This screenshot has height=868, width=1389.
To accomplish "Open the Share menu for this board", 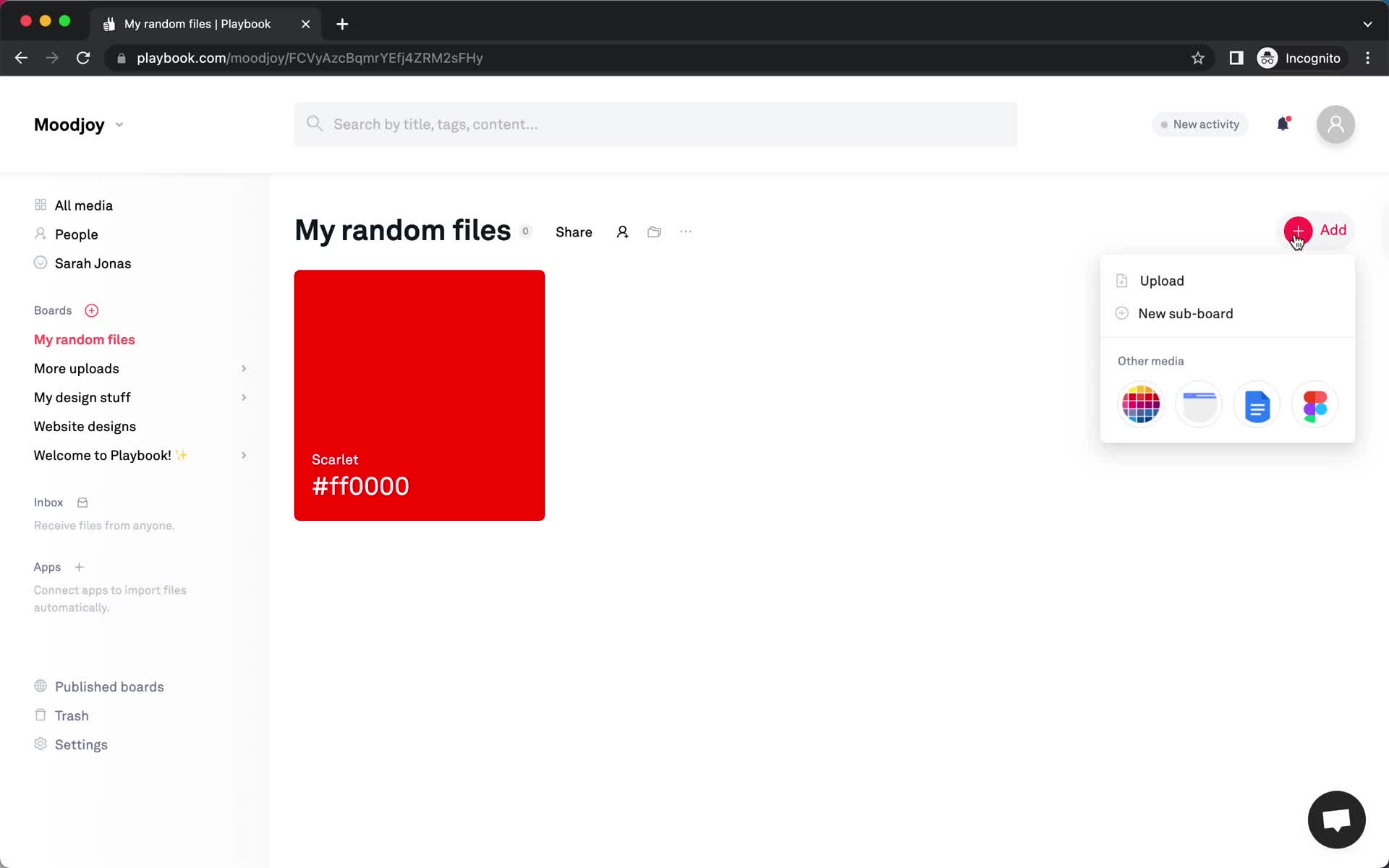I will pyautogui.click(x=574, y=231).
